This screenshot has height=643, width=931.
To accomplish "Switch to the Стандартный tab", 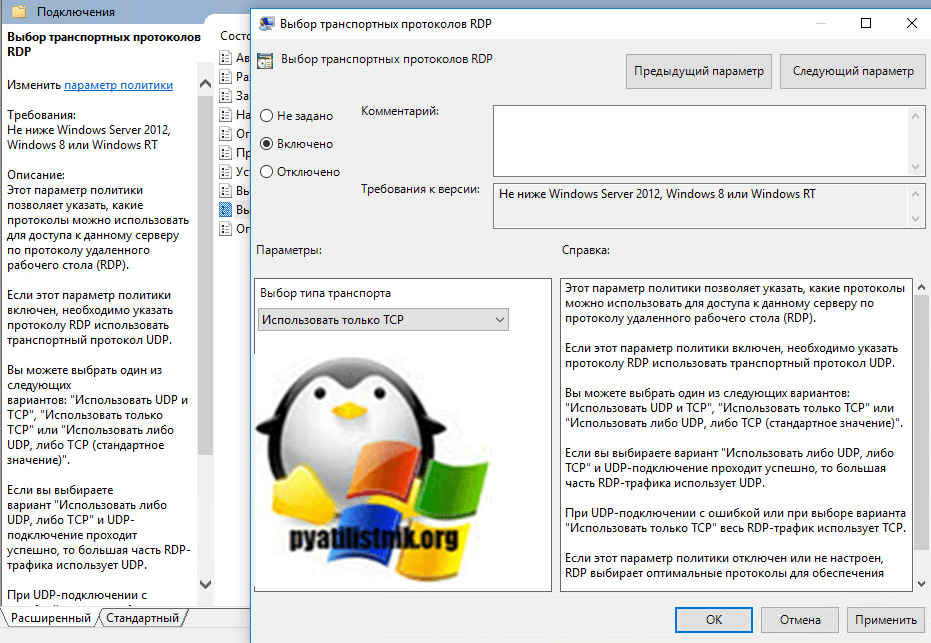I will point(142,618).
